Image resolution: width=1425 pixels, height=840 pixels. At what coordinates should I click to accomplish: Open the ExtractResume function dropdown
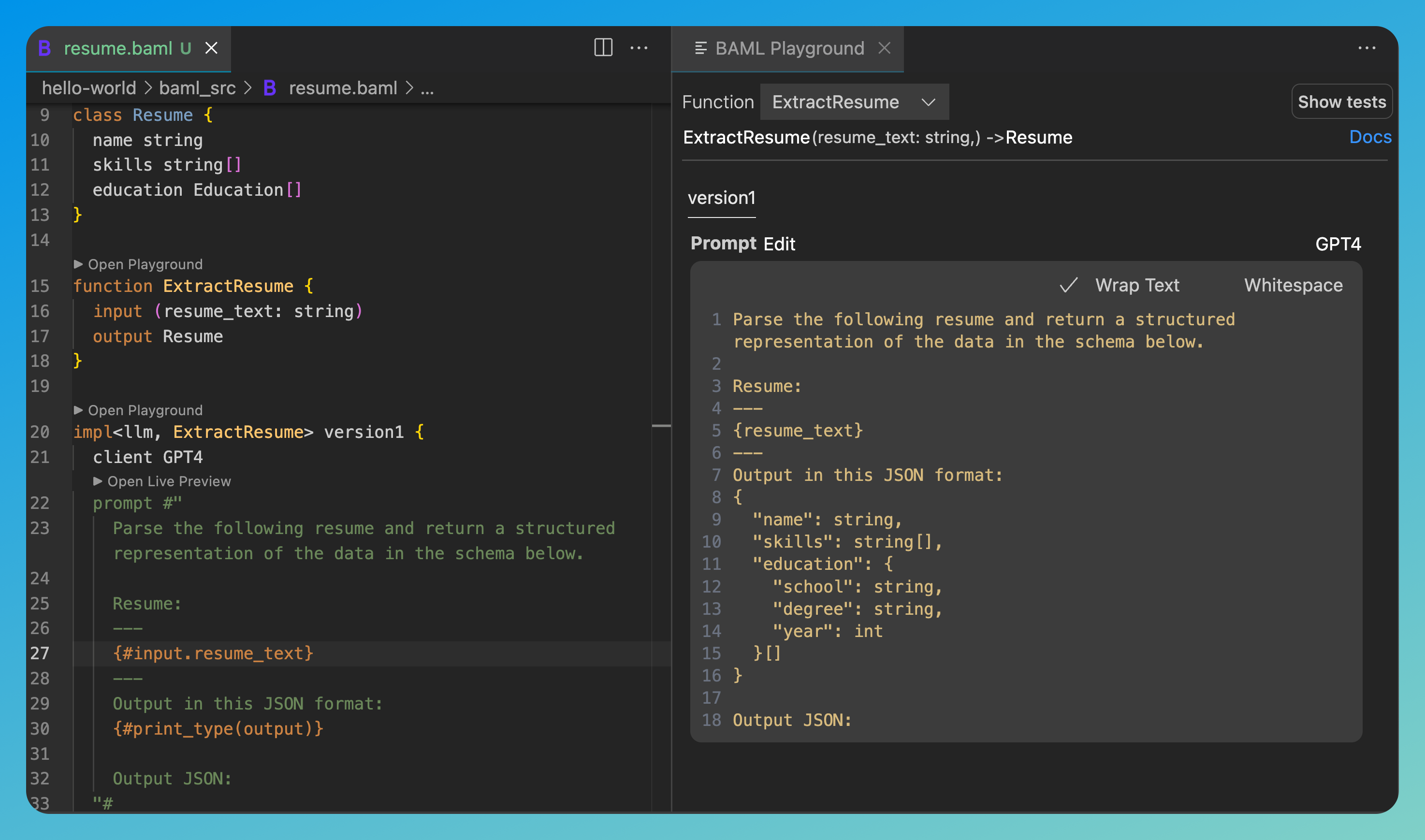(x=854, y=102)
